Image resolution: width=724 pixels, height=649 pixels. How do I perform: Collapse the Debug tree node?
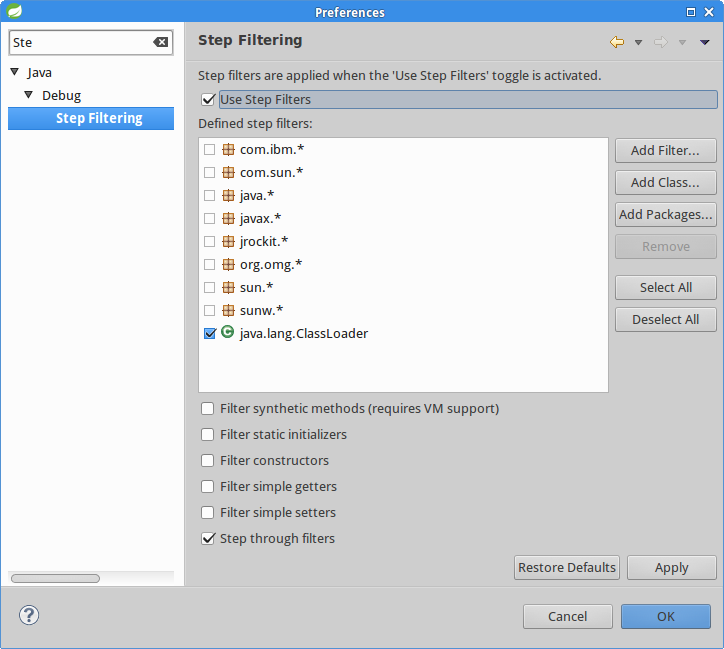pos(30,95)
